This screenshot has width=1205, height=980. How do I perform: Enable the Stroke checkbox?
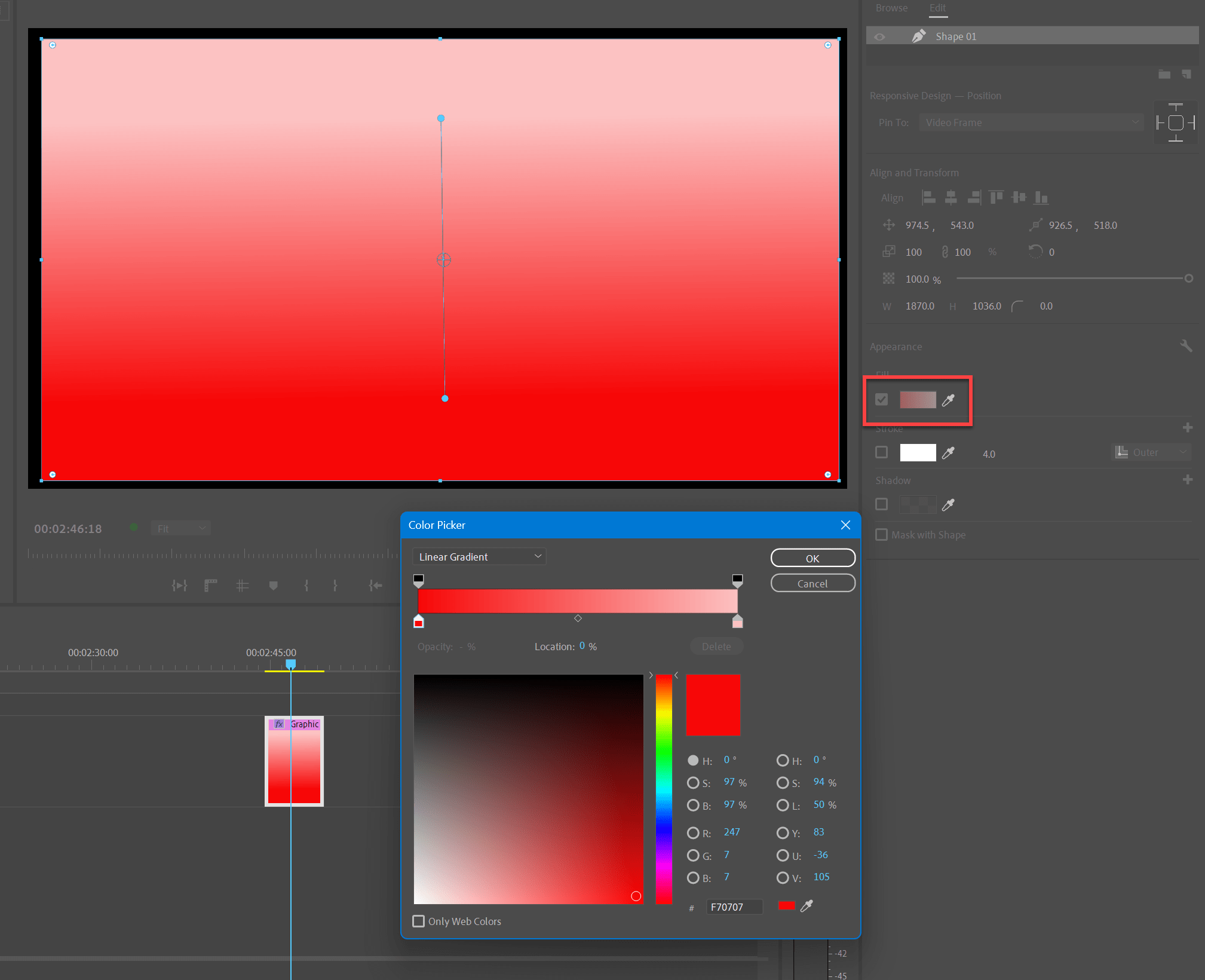click(x=882, y=452)
